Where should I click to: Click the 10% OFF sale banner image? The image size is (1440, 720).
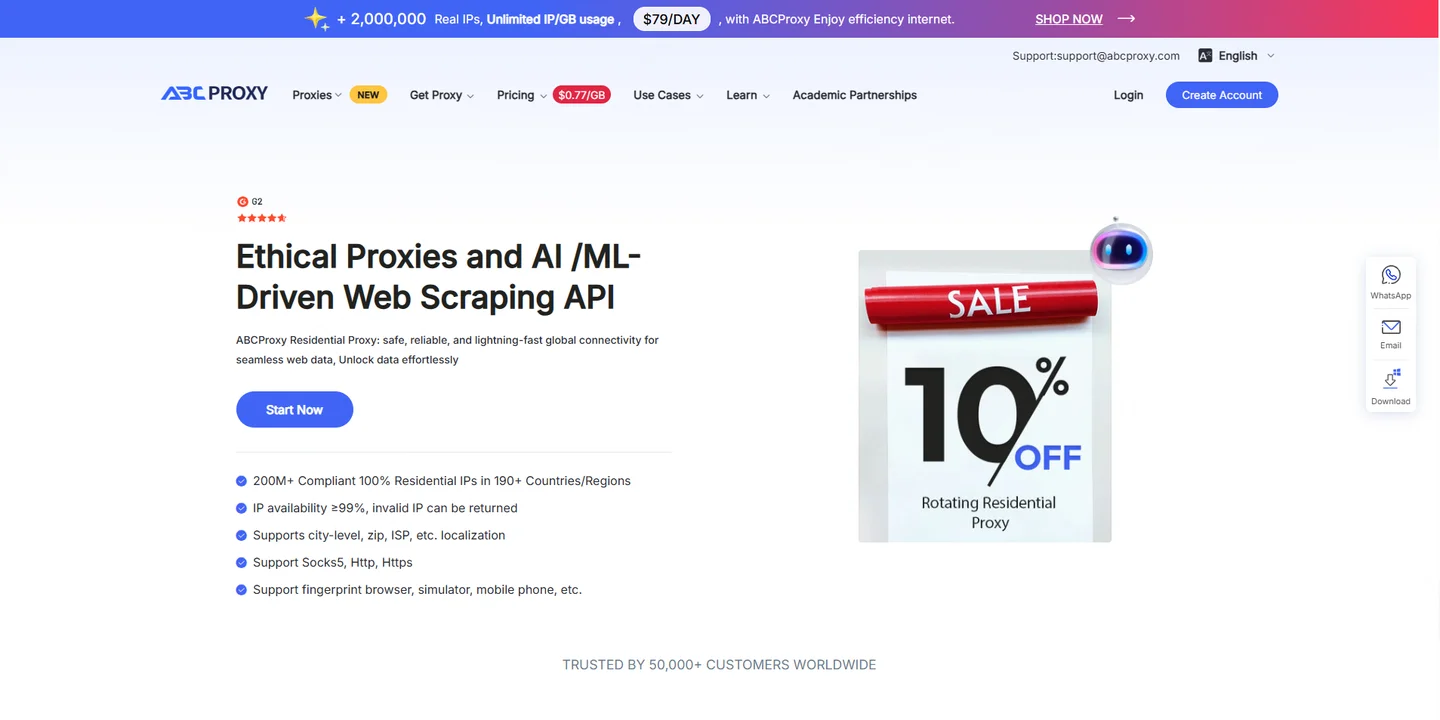click(x=985, y=396)
